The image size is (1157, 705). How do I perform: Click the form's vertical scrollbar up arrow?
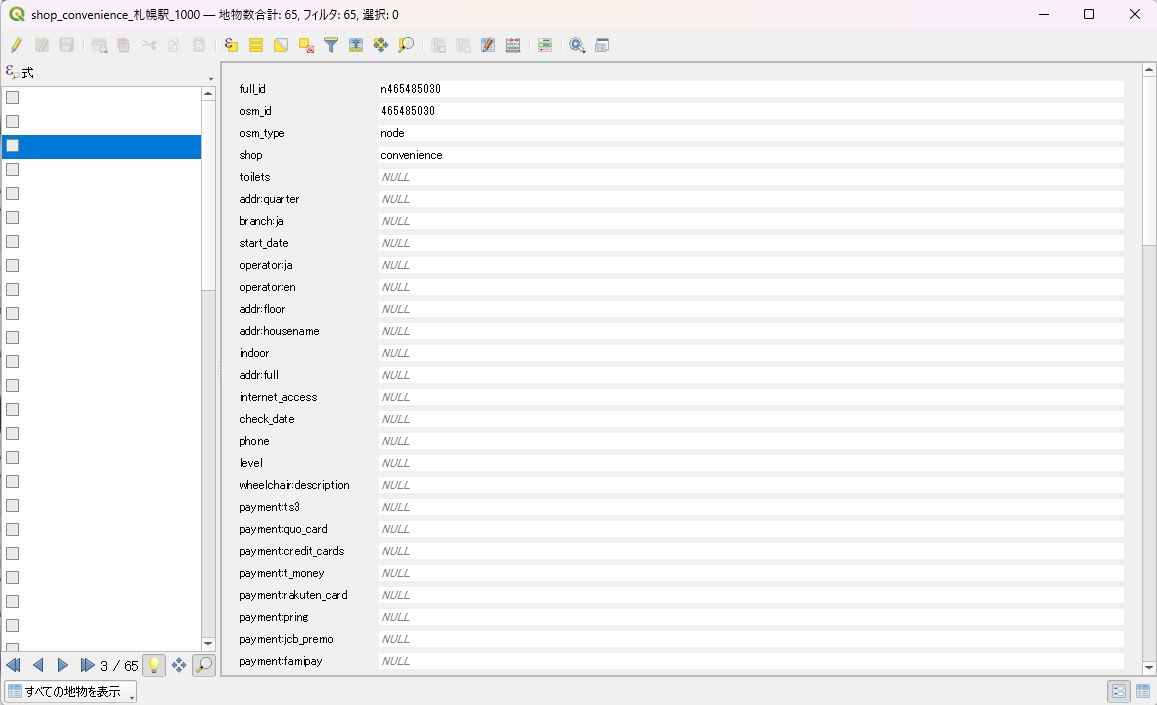click(1149, 70)
